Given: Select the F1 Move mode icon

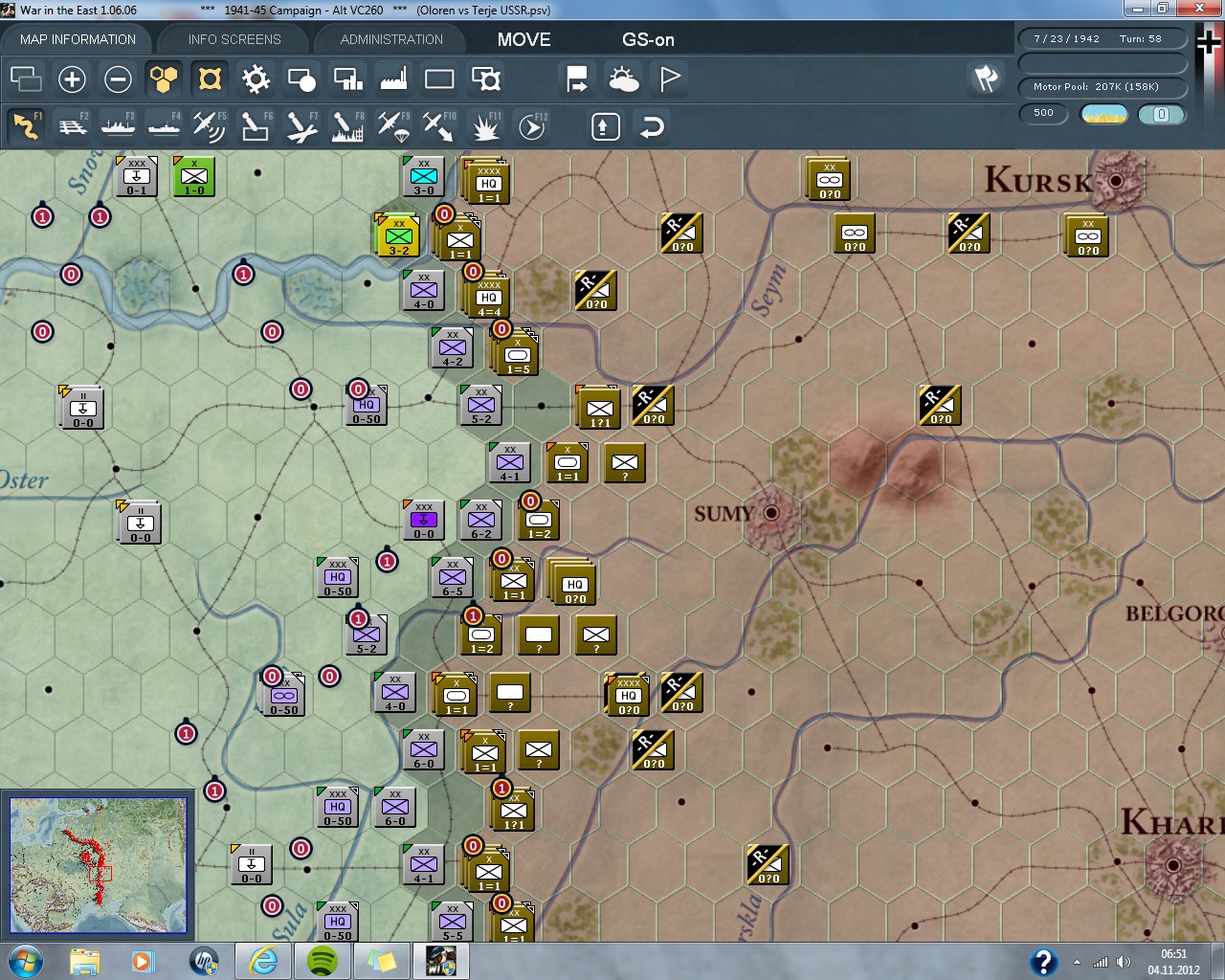Looking at the screenshot, I should pyautogui.click(x=26, y=126).
